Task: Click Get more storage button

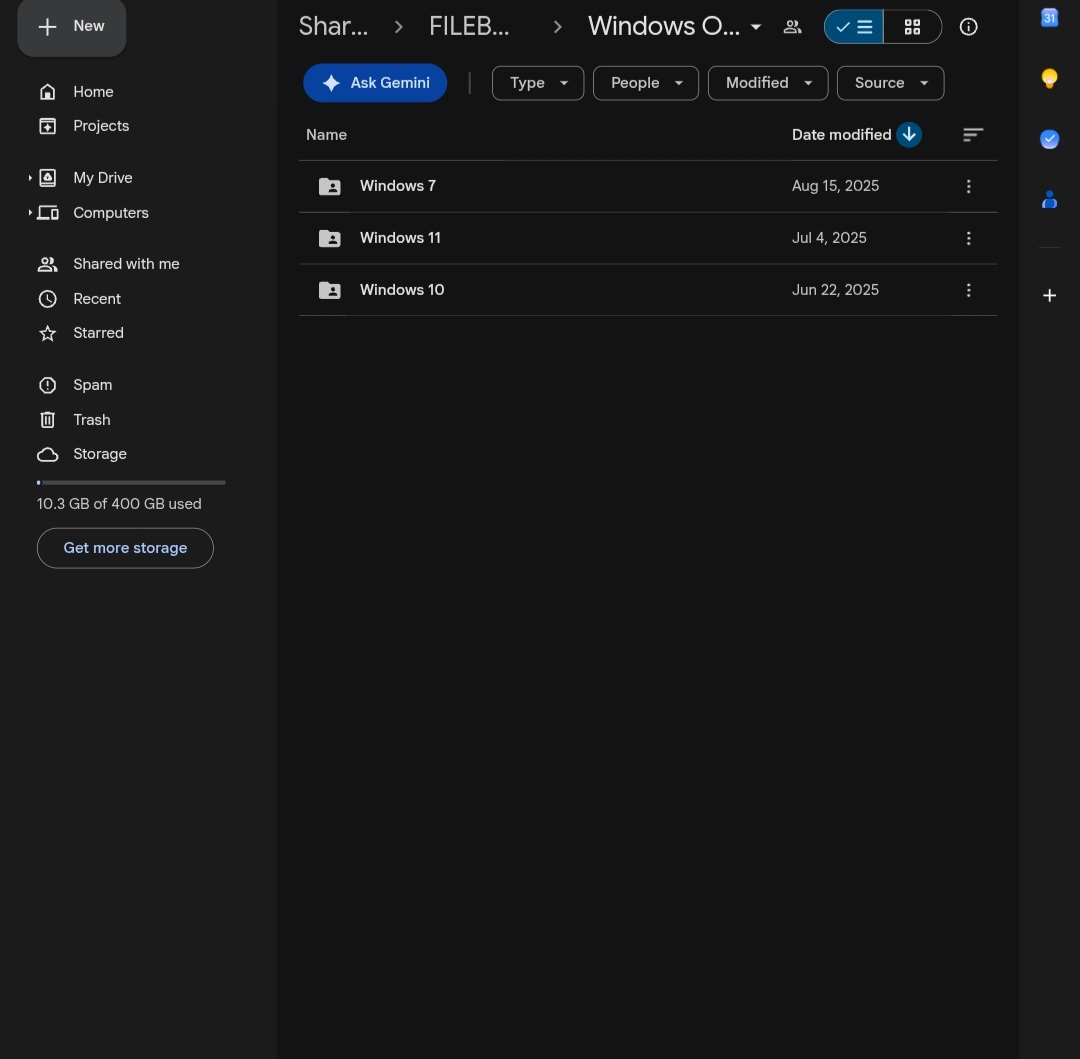Action: 125,548
